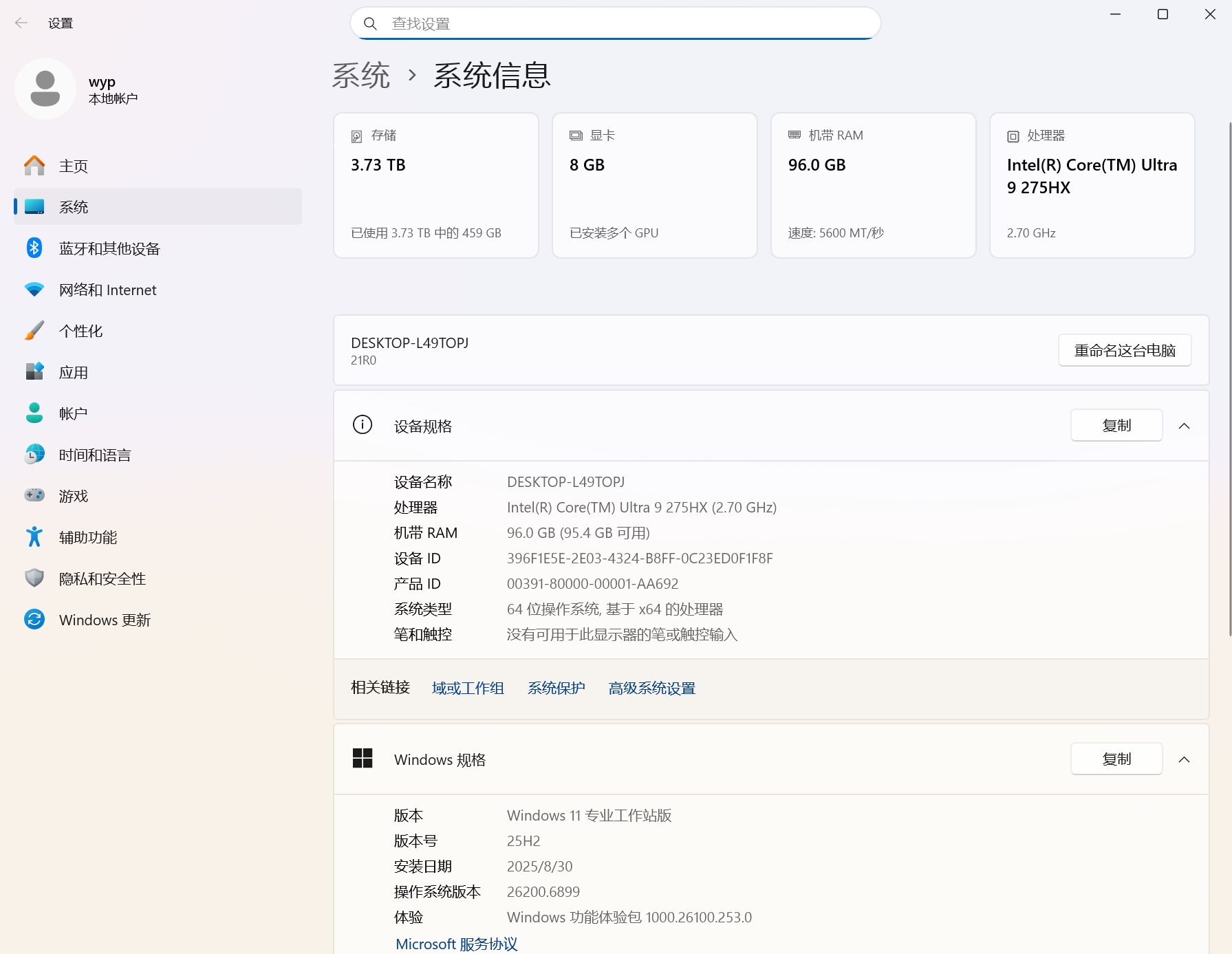This screenshot has height=954, width=1232.
Task: Open the 显卡 8 GB card
Action: 655,185
